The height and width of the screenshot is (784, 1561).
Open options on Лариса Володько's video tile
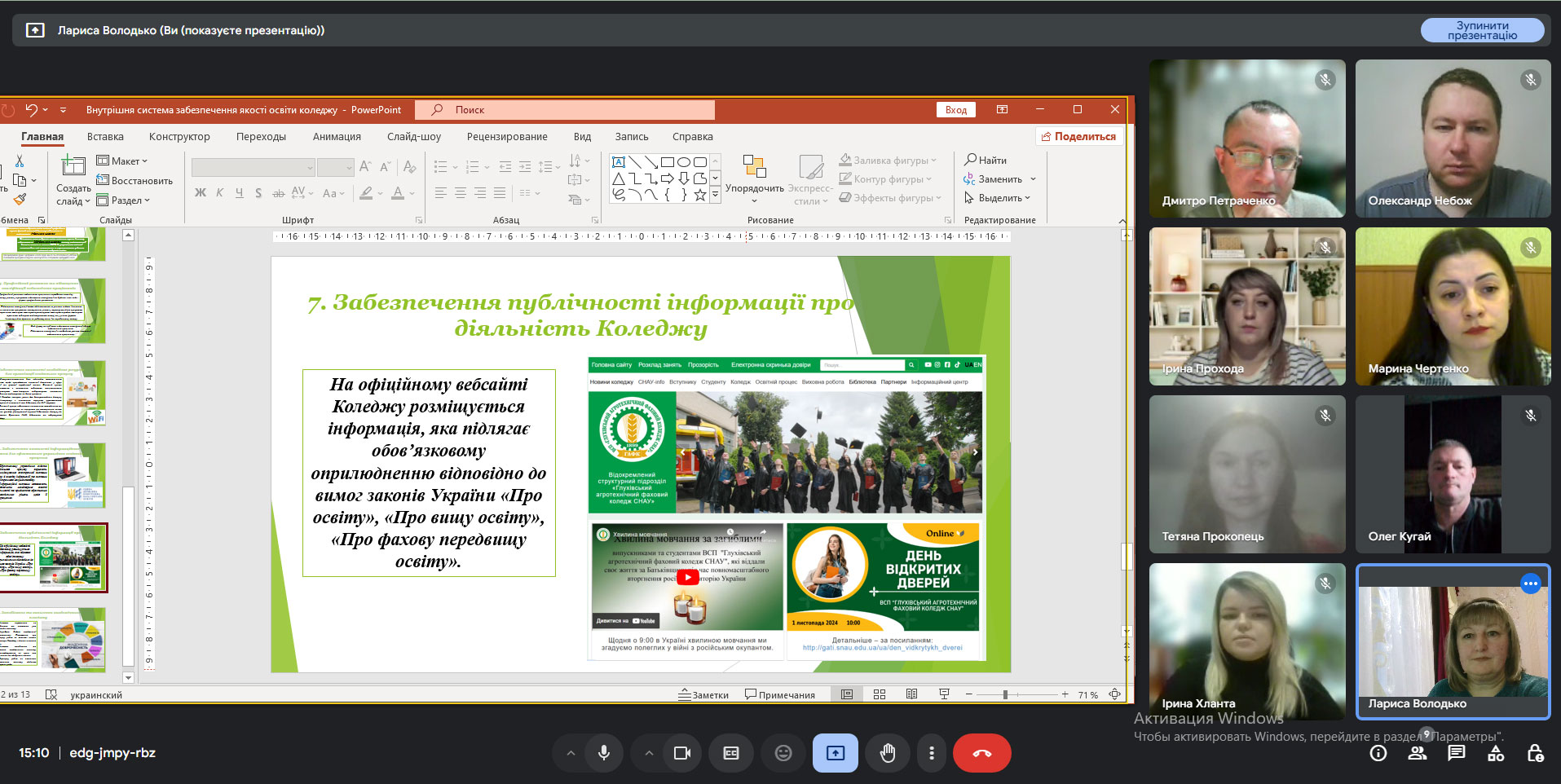click(x=1531, y=583)
